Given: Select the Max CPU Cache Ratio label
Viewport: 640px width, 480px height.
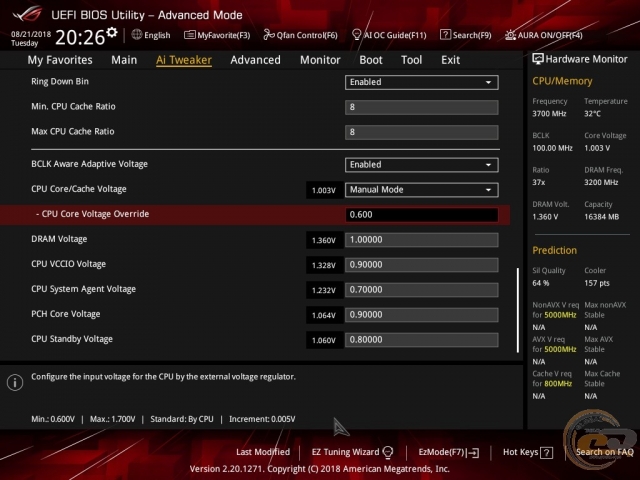Looking at the screenshot, I should [x=73, y=131].
